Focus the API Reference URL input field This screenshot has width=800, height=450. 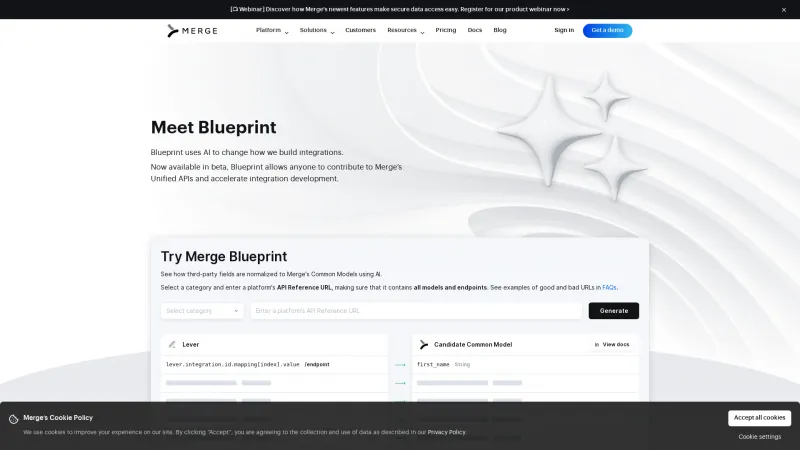point(416,311)
